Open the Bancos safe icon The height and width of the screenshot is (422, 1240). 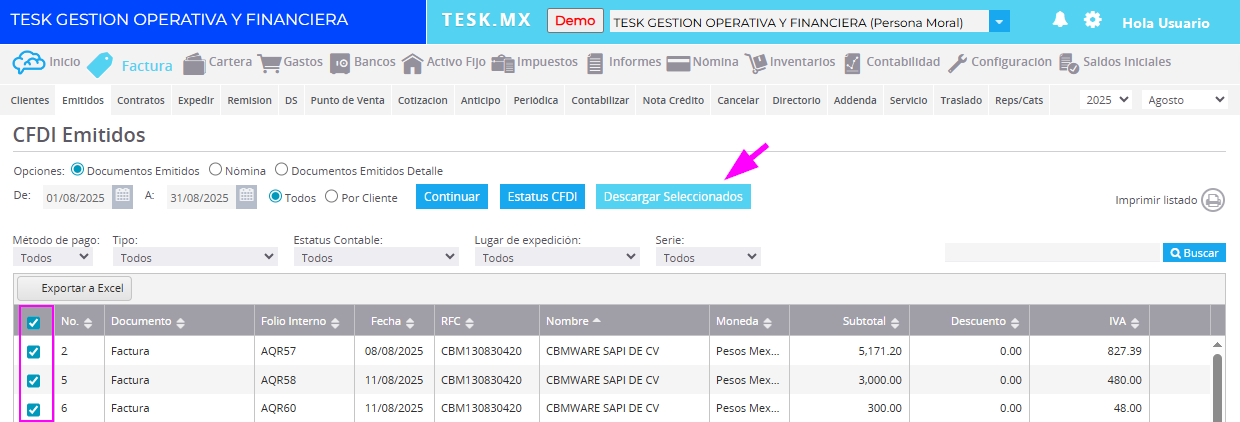[x=340, y=63]
